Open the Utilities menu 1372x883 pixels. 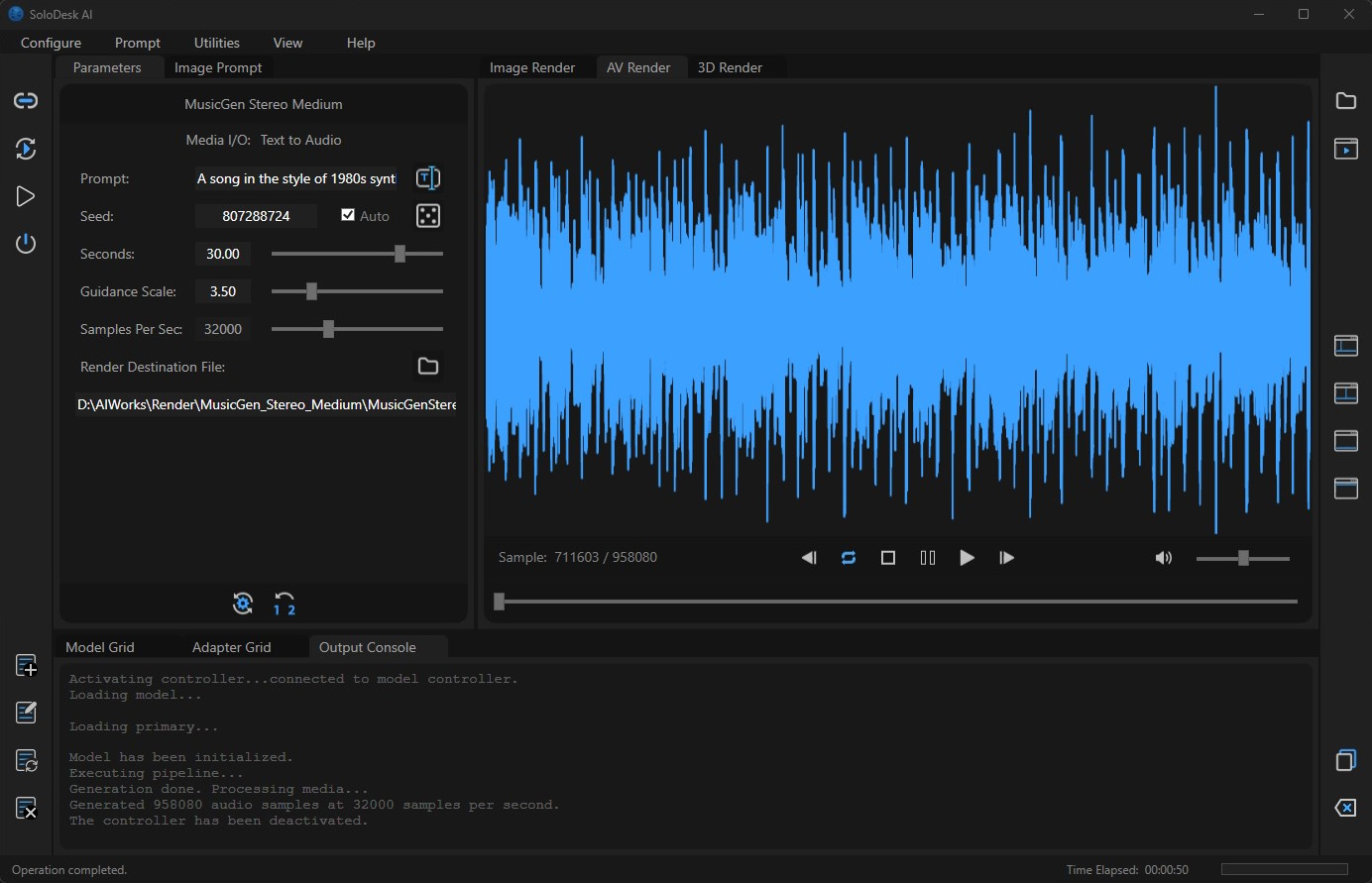(217, 43)
